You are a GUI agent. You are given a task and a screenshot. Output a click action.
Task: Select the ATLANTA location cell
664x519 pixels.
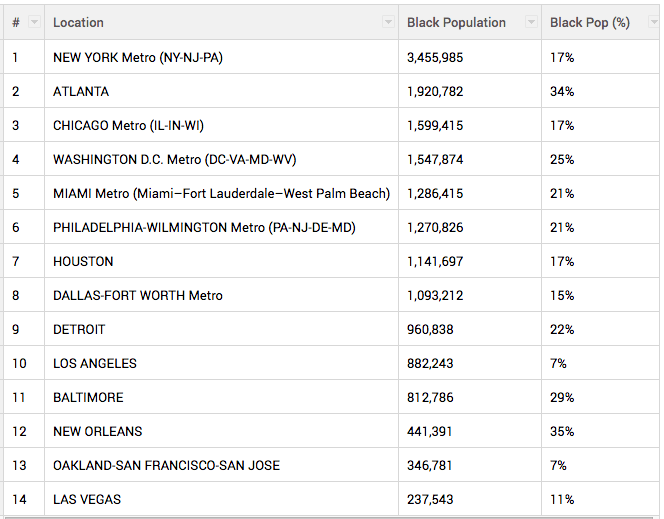pyautogui.click(x=81, y=92)
